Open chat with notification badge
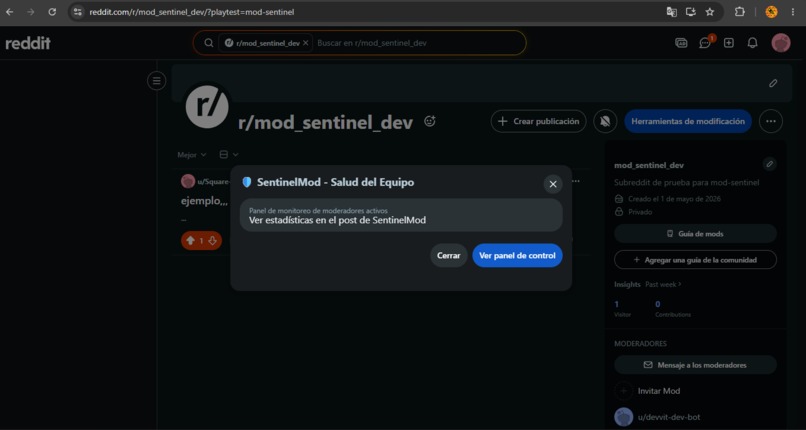Image resolution: width=806 pixels, height=430 pixels. [x=705, y=43]
